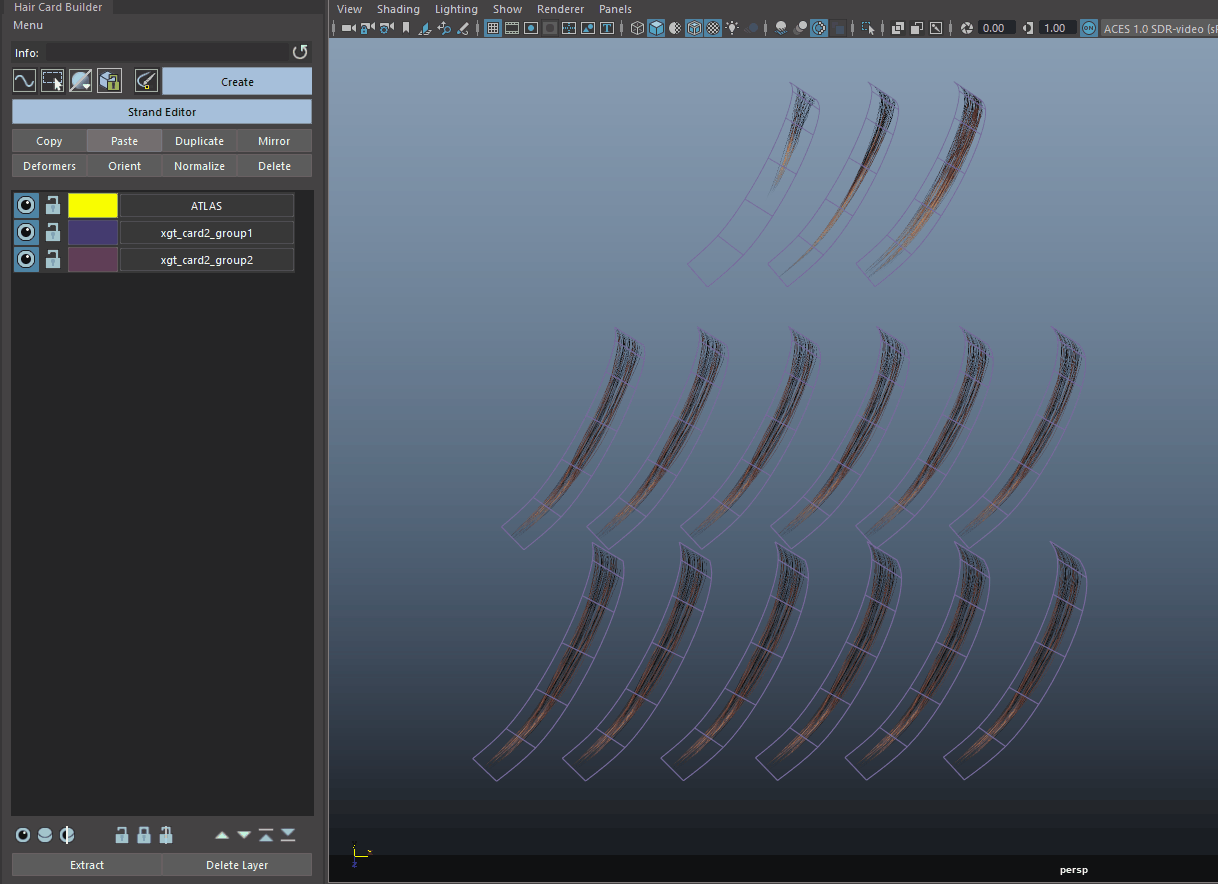Move layer to bottom with arrow icon

288,835
